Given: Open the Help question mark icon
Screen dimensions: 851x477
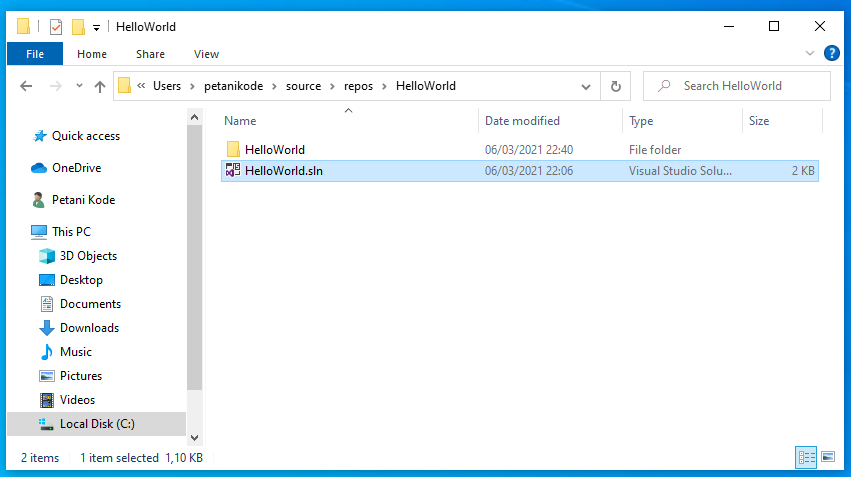Looking at the screenshot, I should 831,53.
